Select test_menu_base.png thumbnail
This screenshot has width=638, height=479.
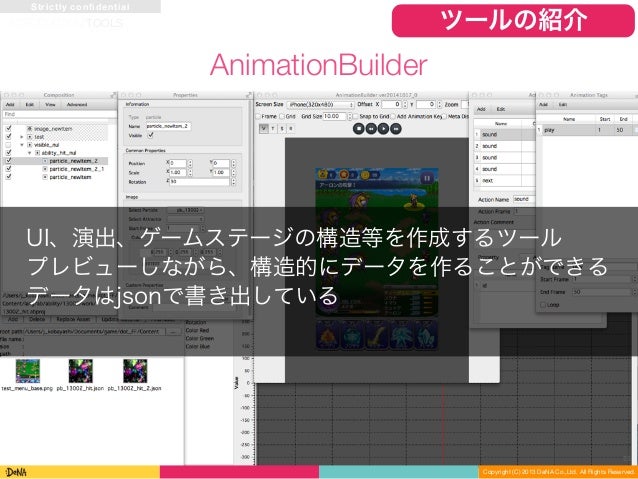28,371
